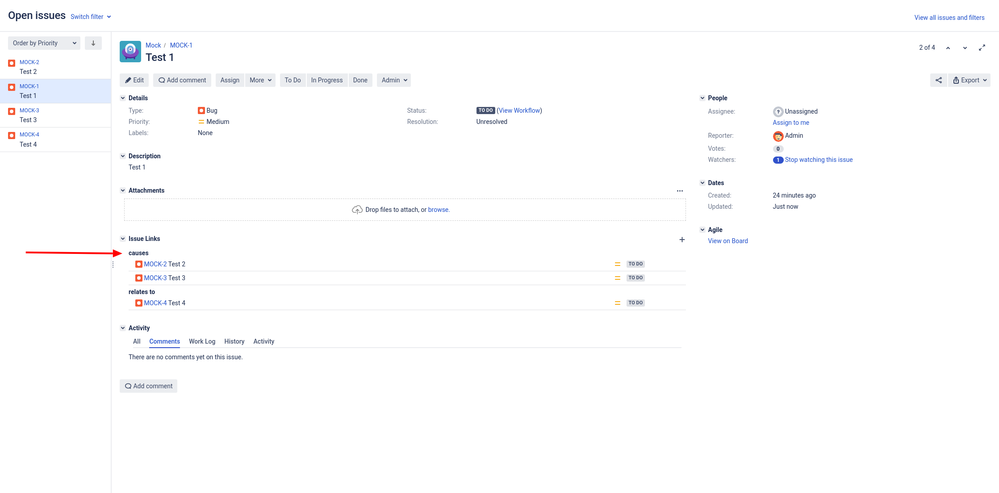The width and height of the screenshot is (999, 493).
Task: Collapse the Agile section
Action: point(703,229)
